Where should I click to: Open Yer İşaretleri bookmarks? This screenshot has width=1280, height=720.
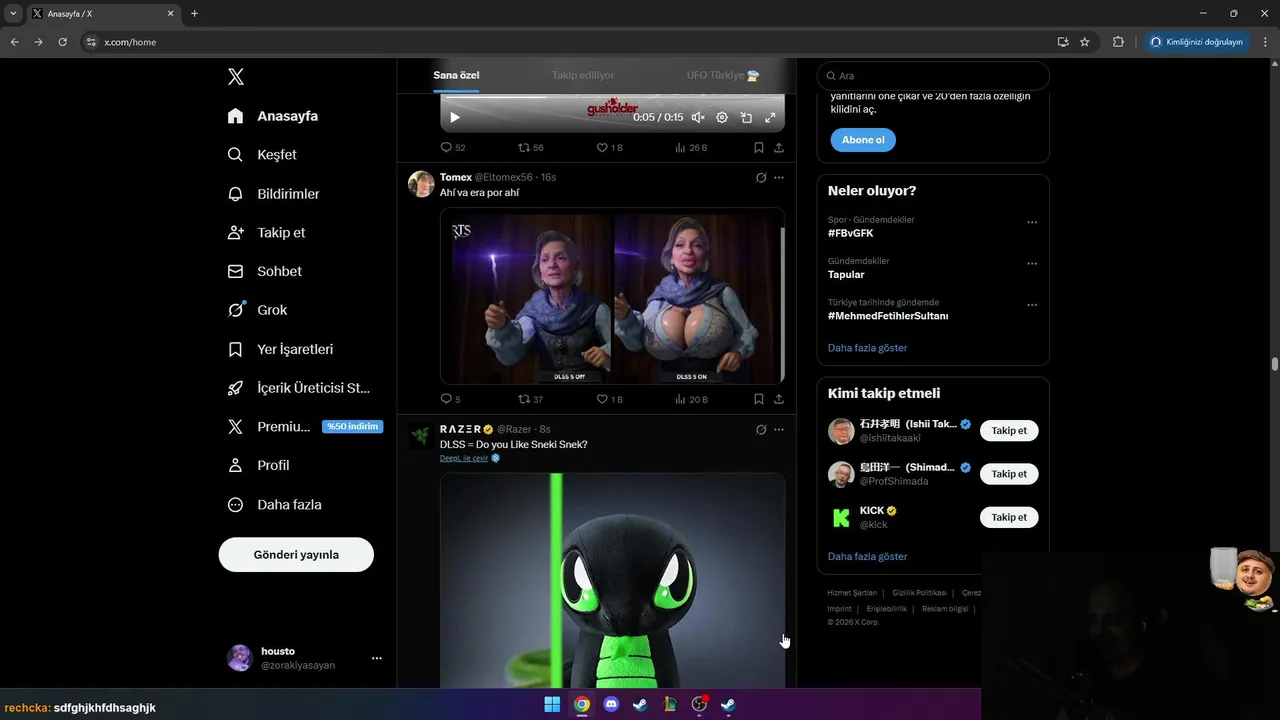pyautogui.click(x=280, y=349)
